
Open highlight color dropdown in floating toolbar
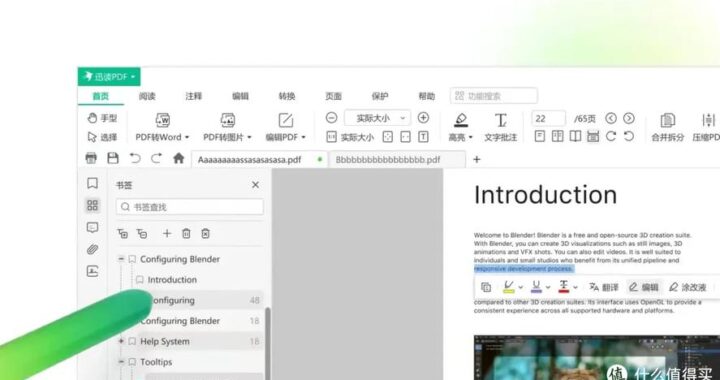[x=521, y=288]
